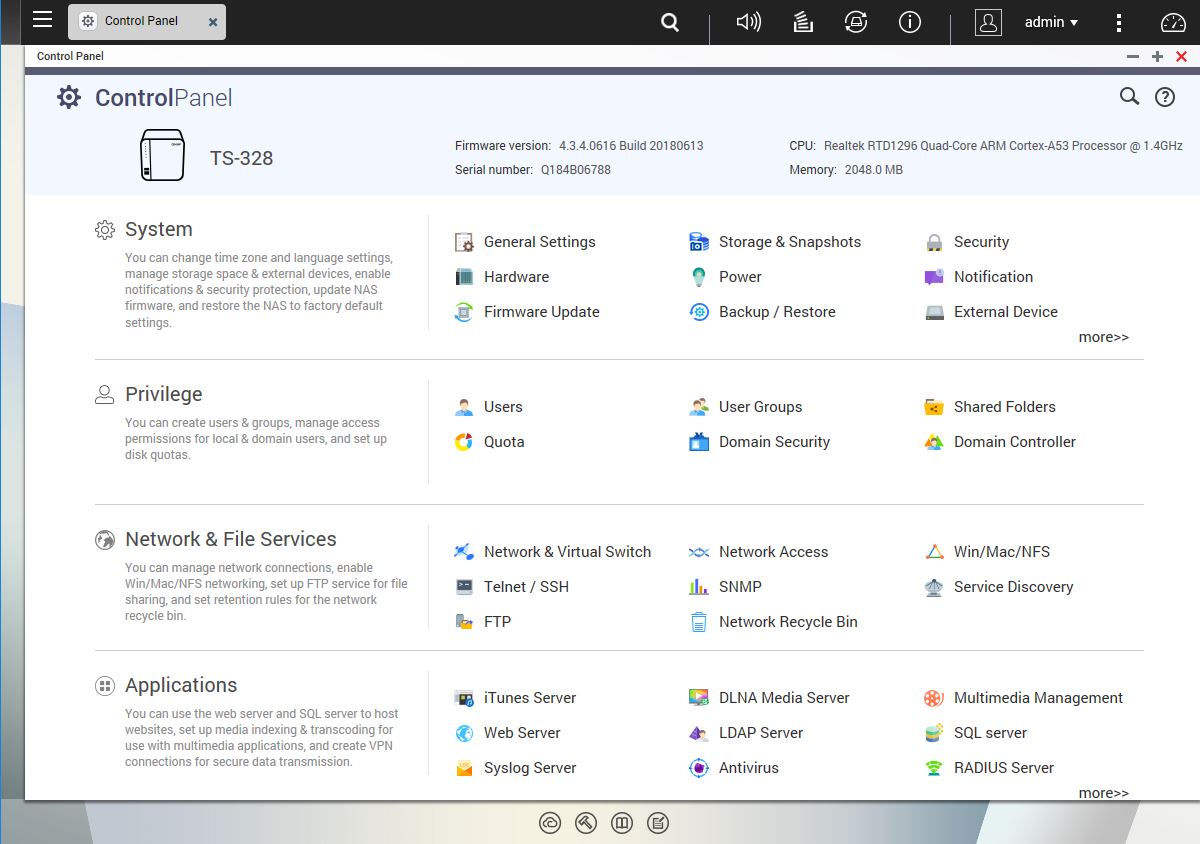Switch to the Control Panel taskbar tab

(x=140, y=21)
